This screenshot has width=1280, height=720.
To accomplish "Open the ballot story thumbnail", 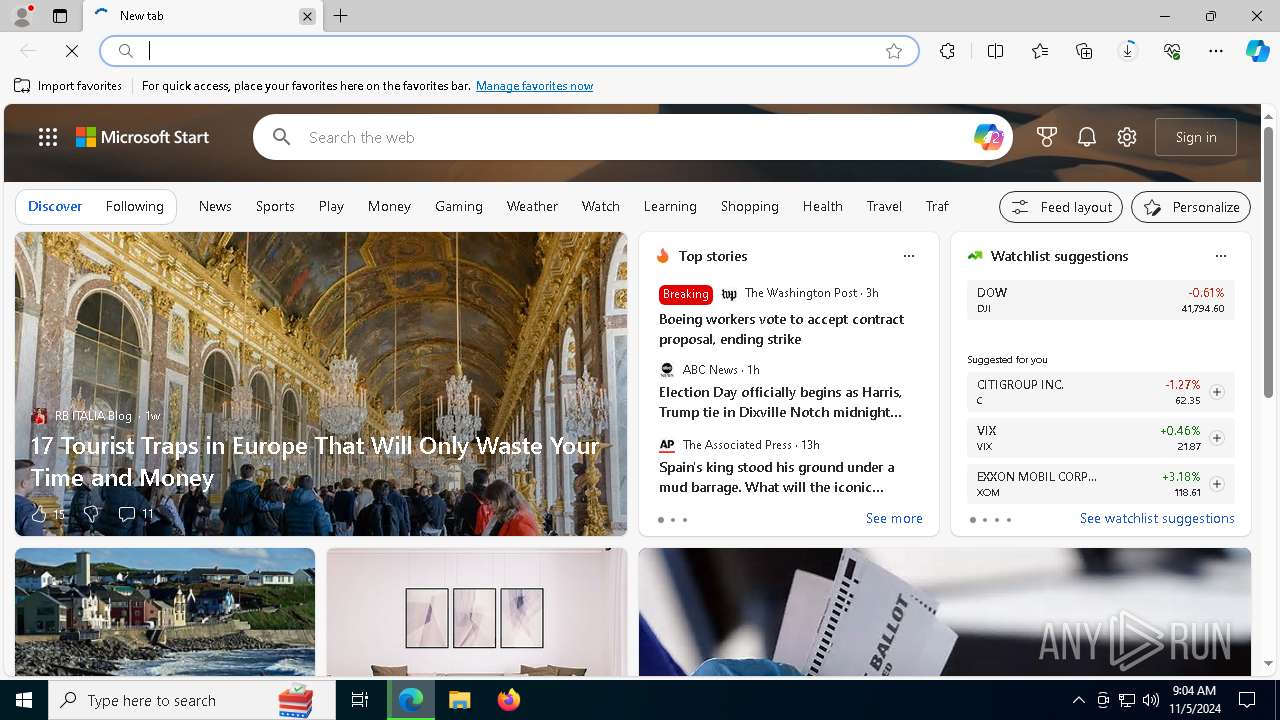I will tap(945, 612).
